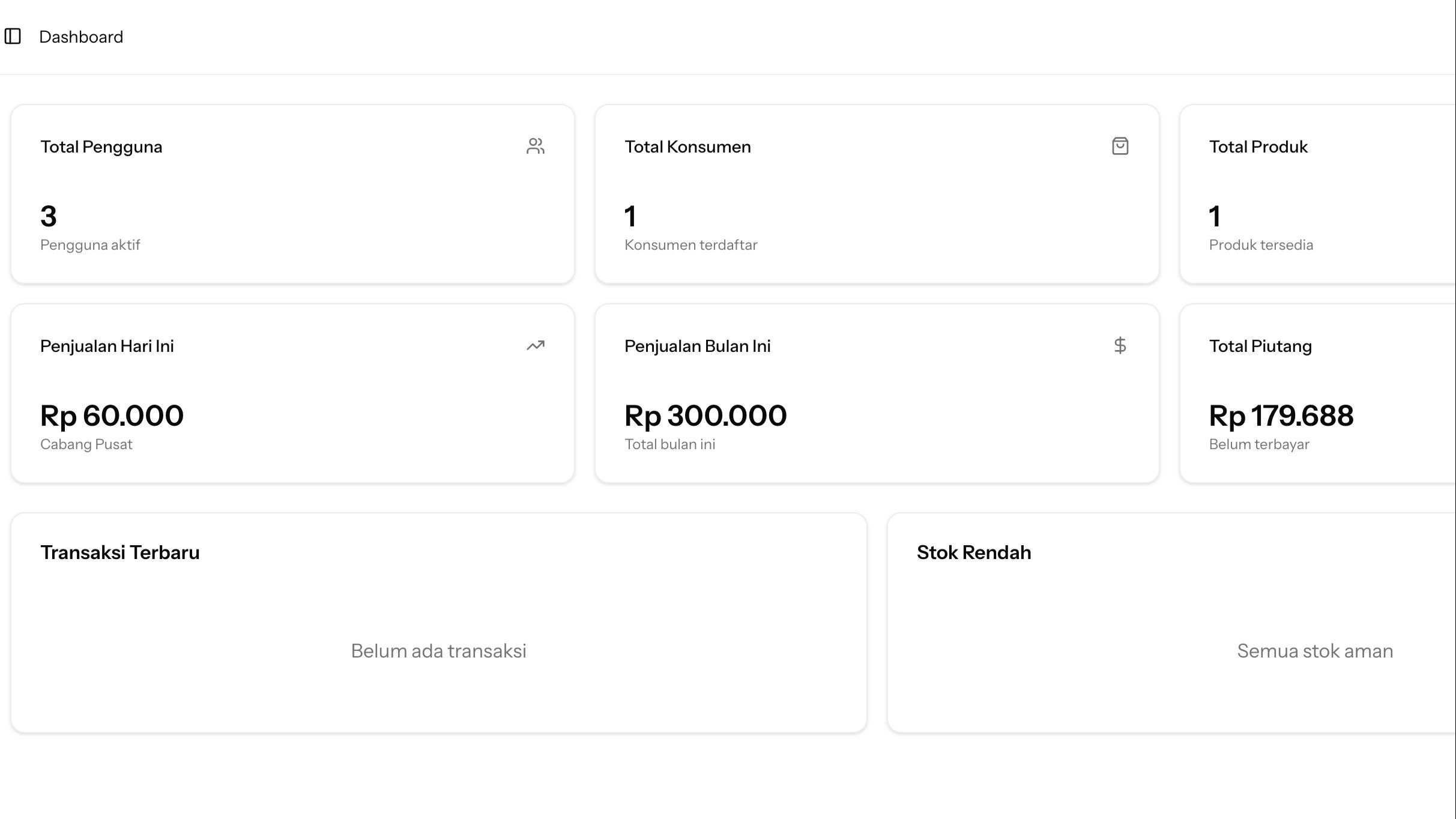Click the trending-up icon in Penjualan Hari Ini
This screenshot has height=819, width=1456.
click(x=535, y=346)
